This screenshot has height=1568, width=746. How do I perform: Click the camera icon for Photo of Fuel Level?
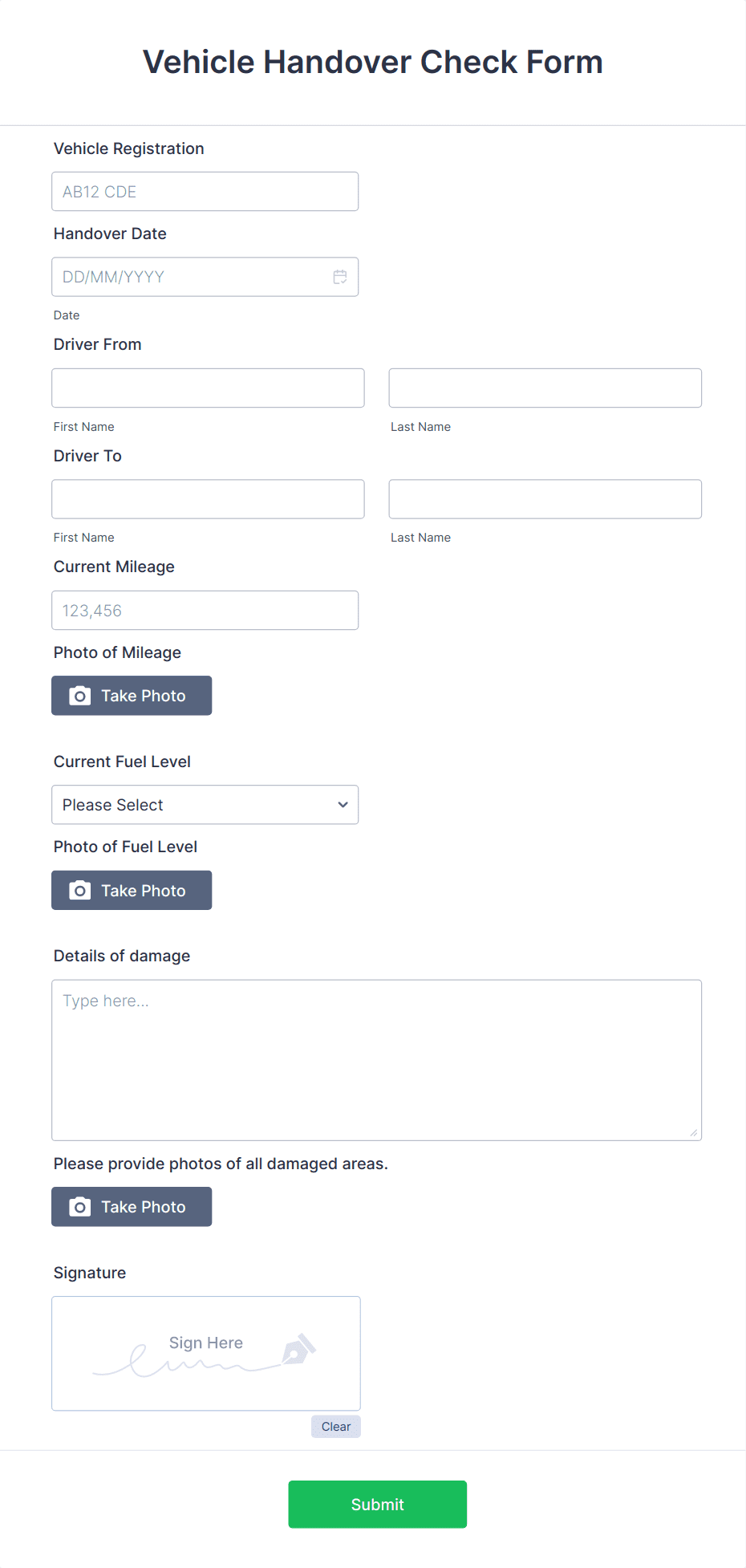click(x=79, y=890)
